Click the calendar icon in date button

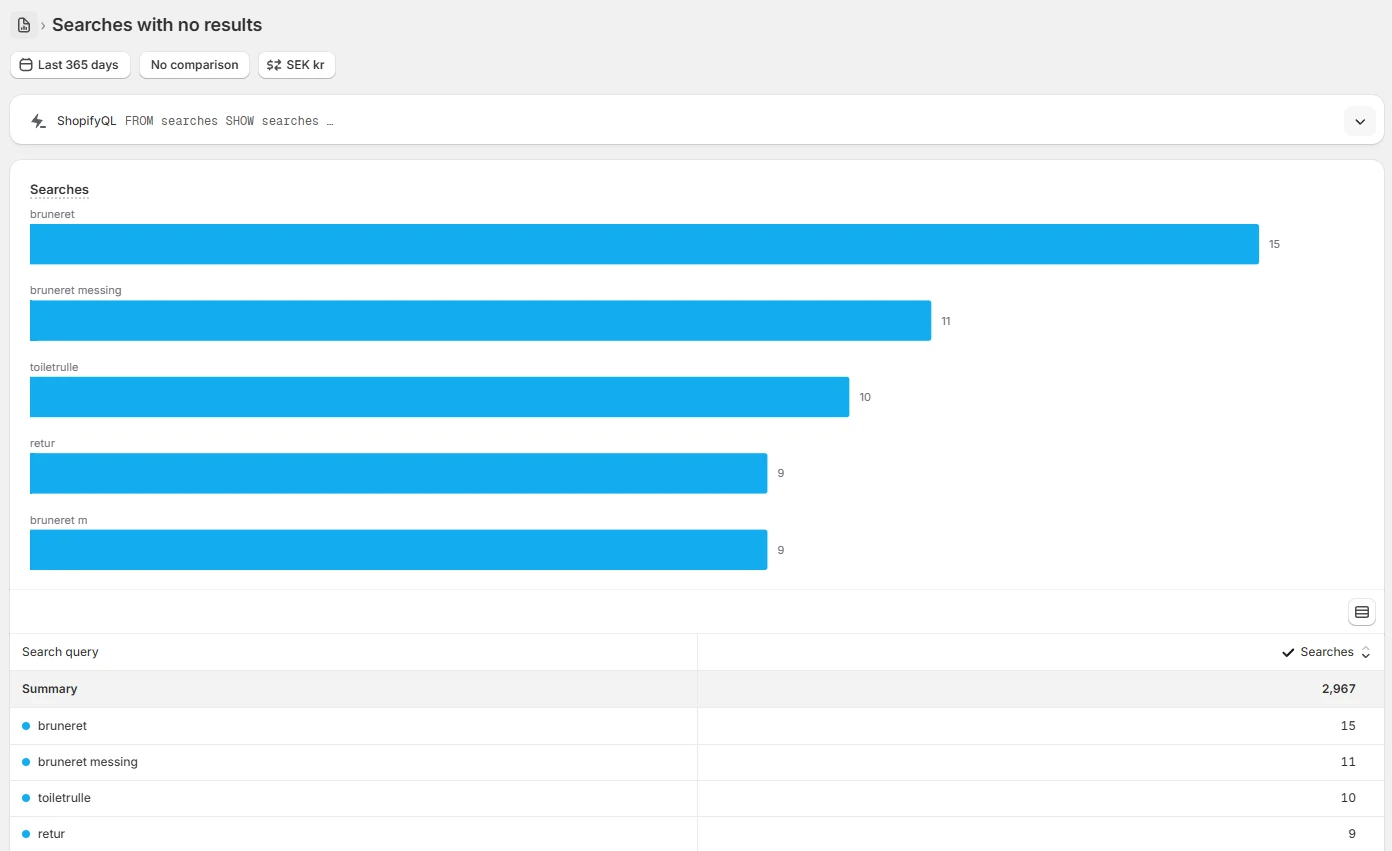point(26,65)
